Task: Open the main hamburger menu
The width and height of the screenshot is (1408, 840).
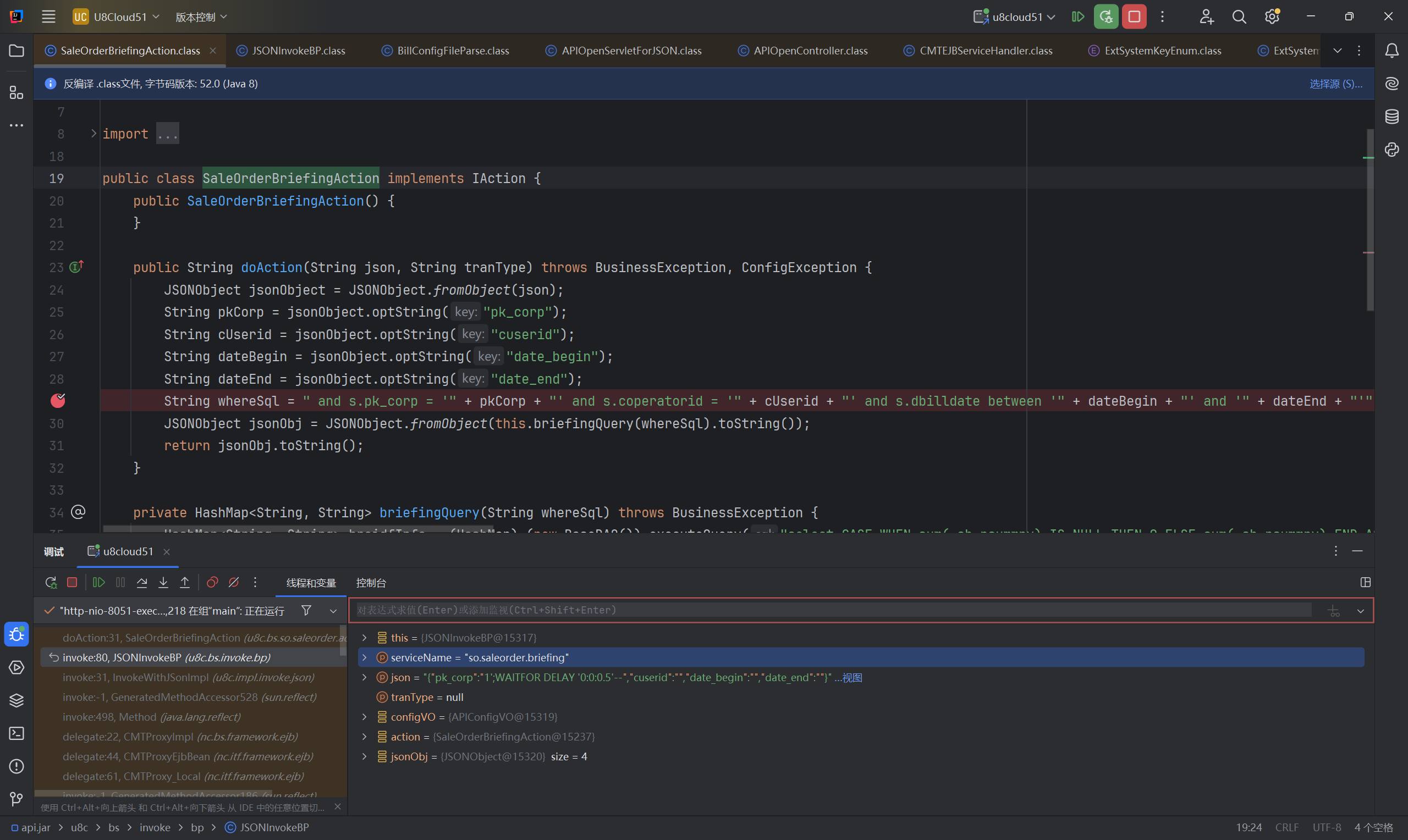Action: point(49,16)
